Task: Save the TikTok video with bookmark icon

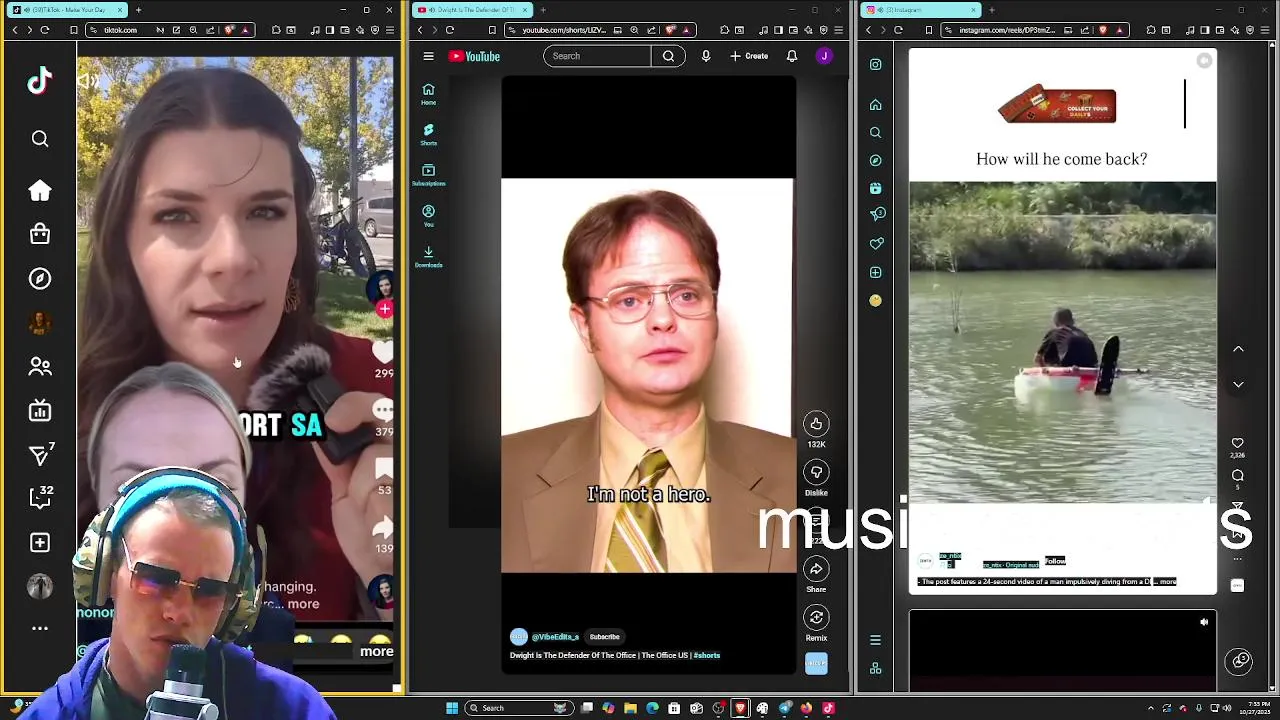Action: coord(383,469)
